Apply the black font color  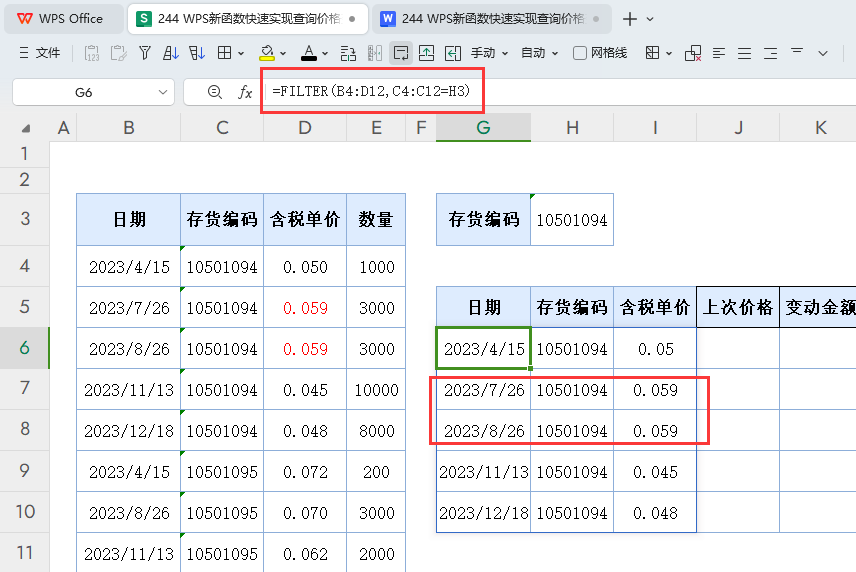(x=308, y=53)
